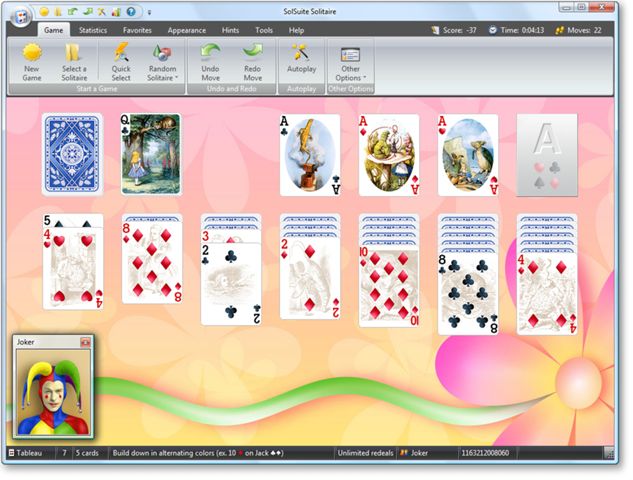
Task: Close the Joker panel
Action: (85, 342)
